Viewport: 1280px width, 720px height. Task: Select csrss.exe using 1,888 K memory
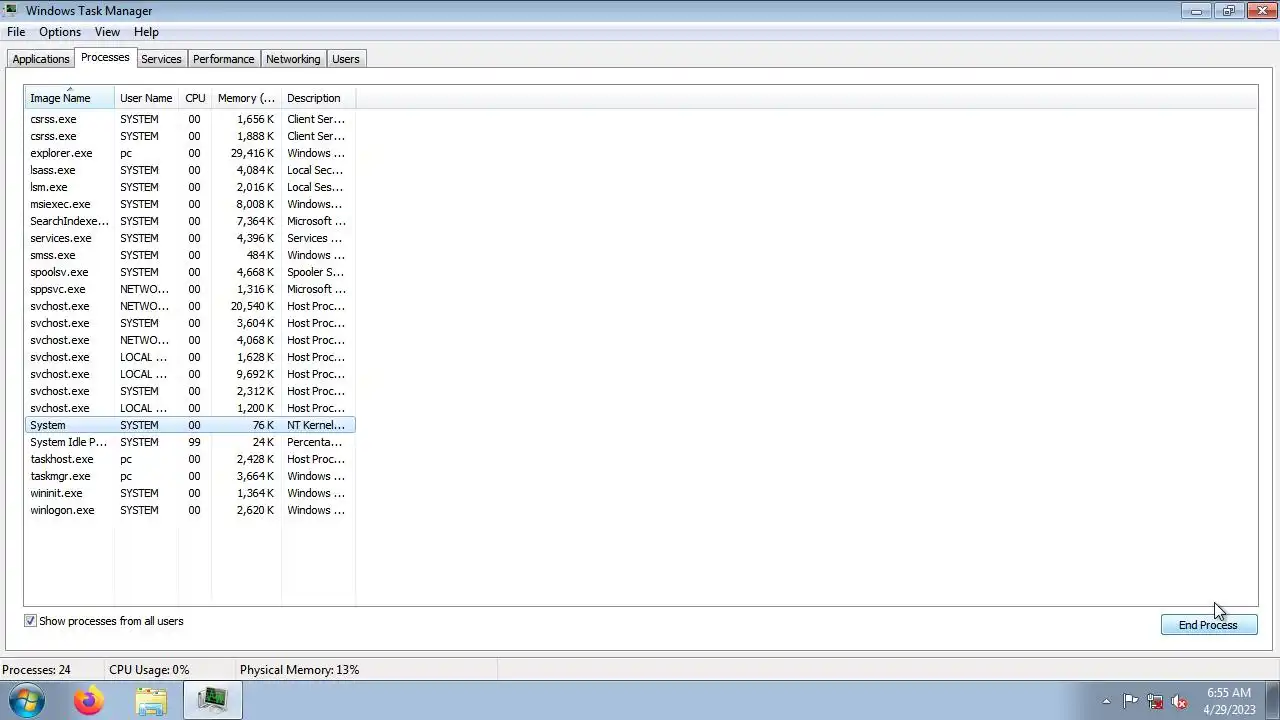[190, 136]
